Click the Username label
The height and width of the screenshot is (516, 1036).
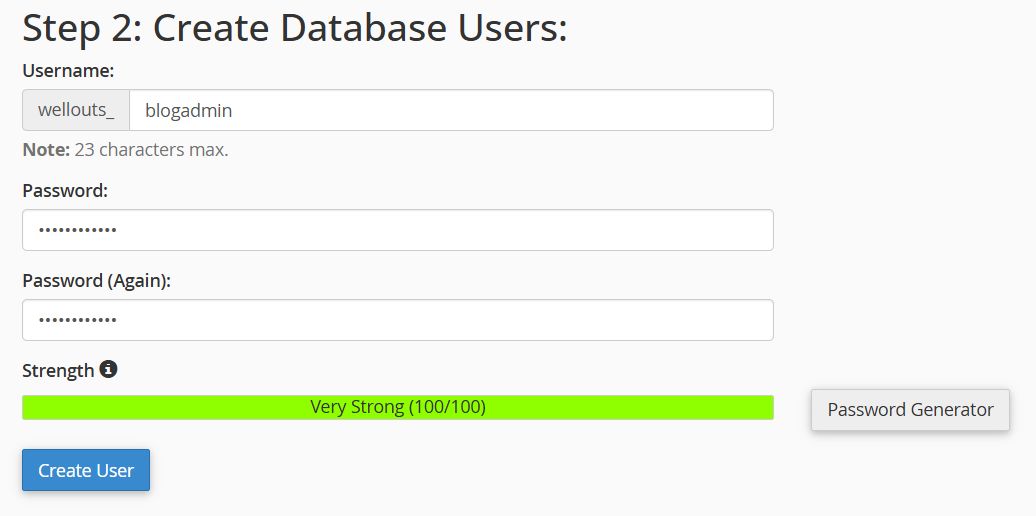[x=69, y=71]
